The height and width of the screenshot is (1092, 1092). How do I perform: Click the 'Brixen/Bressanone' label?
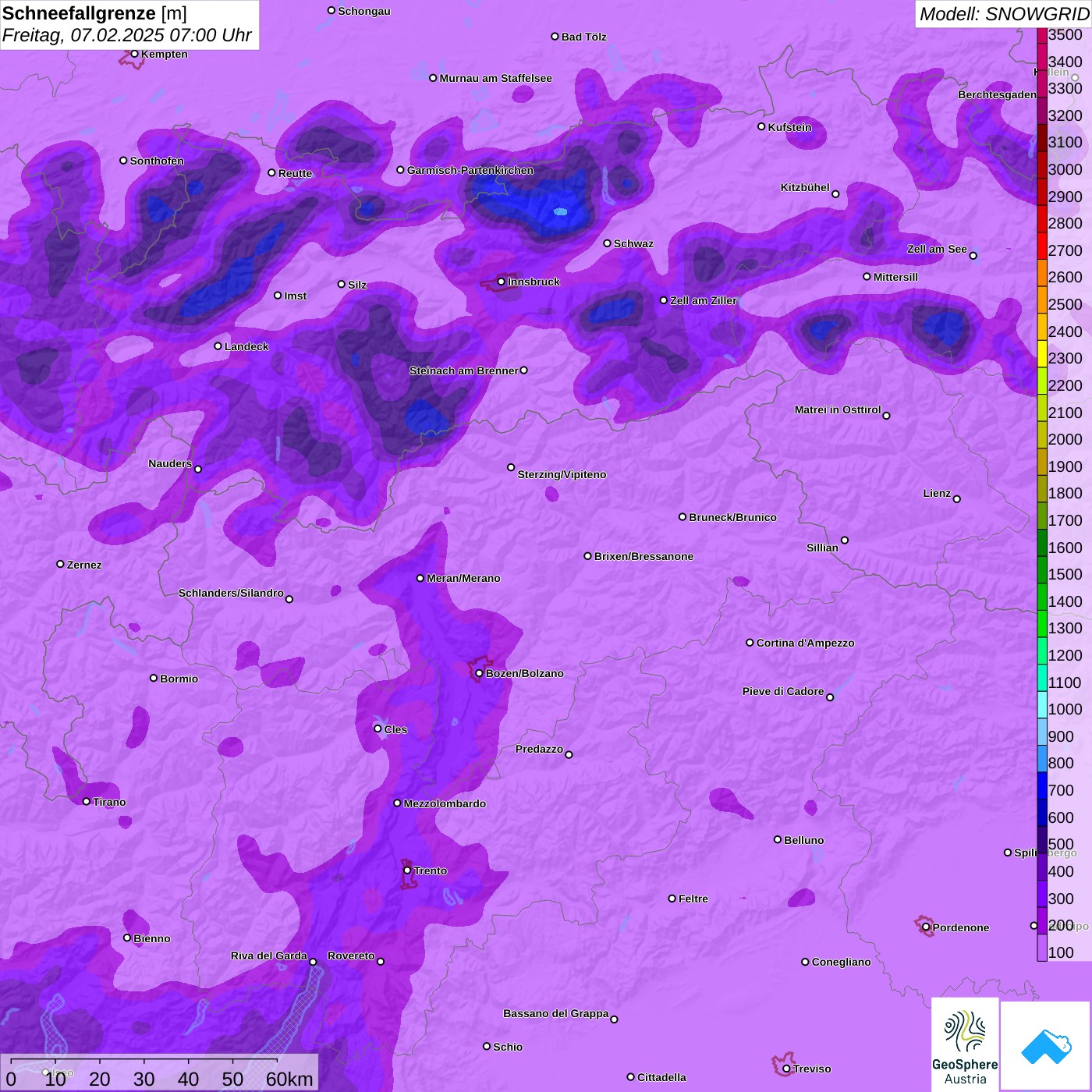pyautogui.click(x=643, y=556)
